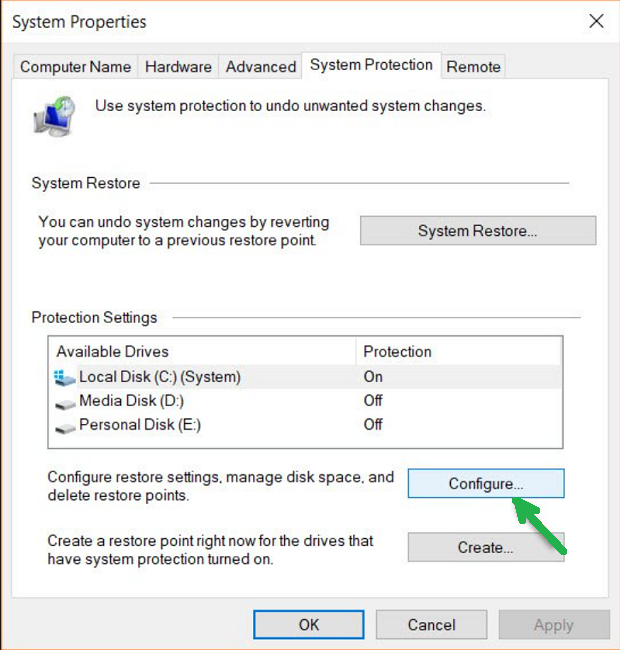The height and width of the screenshot is (650, 620).
Task: Click the Local Disk (C:) Windows drive icon
Action: [65, 378]
